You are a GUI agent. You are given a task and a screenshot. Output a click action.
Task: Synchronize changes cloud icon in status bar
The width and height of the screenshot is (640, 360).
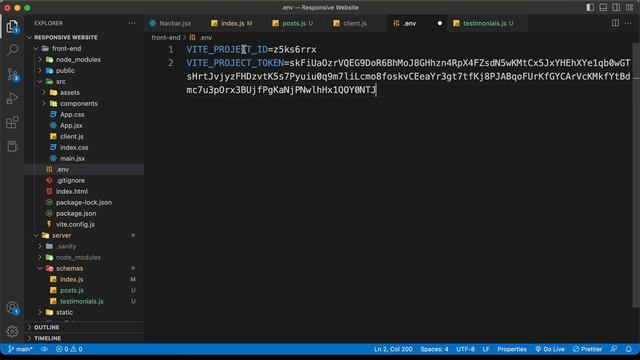pyautogui.click(x=44, y=349)
